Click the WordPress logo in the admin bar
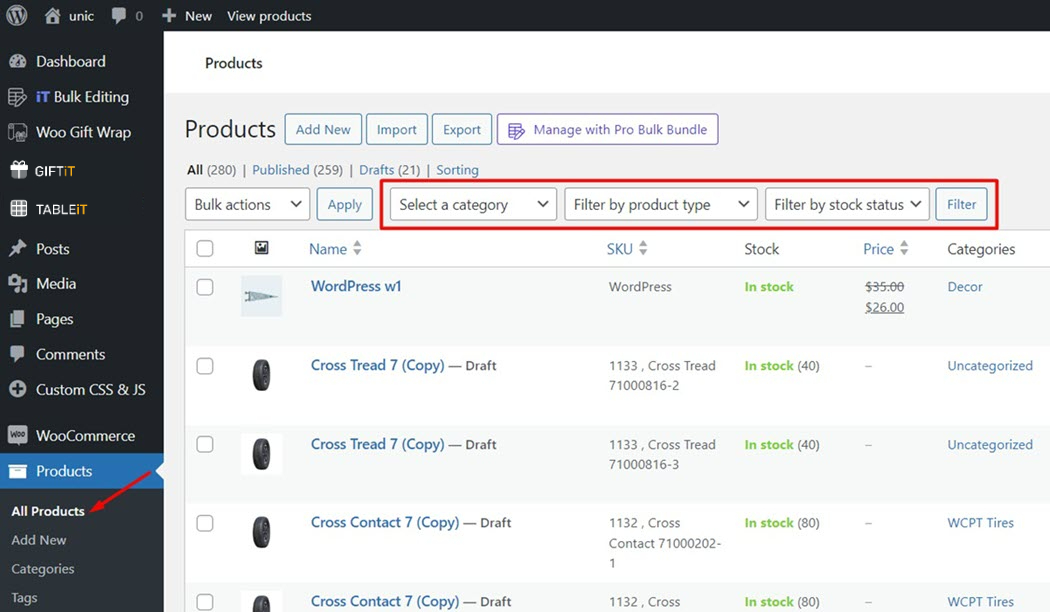 16,15
